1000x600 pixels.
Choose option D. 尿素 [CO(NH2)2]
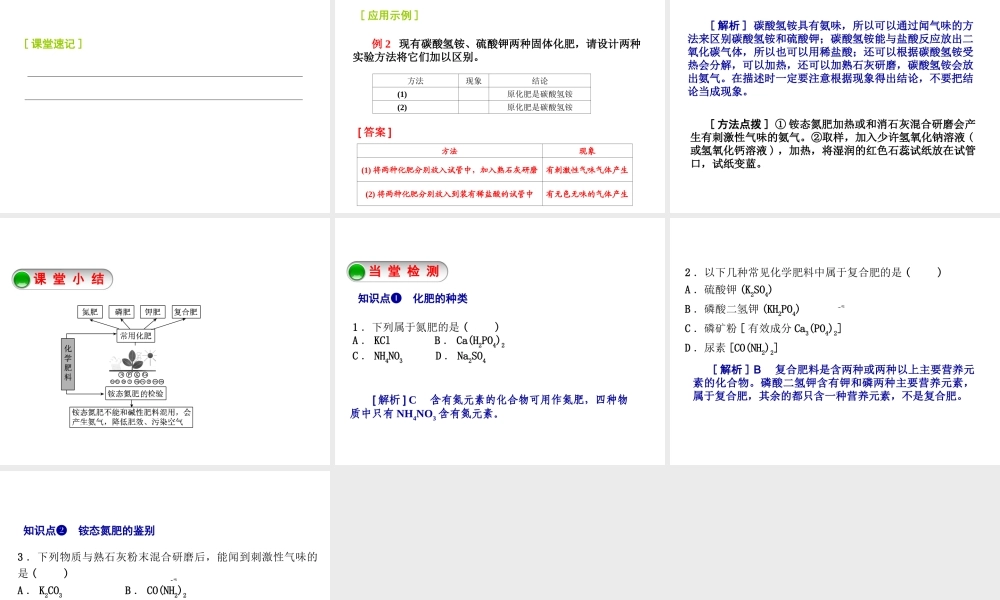(731, 348)
